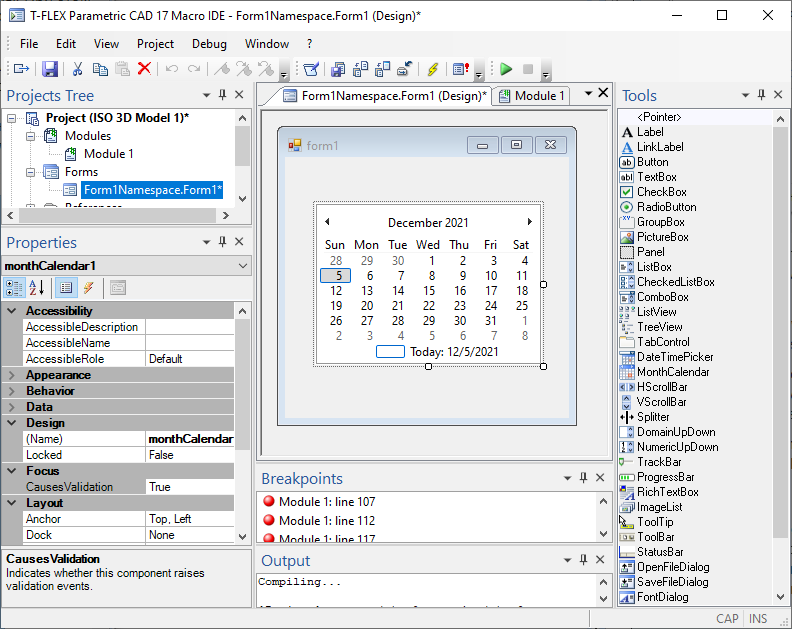Viewport: 792px width, 629px height.
Task: Click the Exit icon in the toolbar
Action: [x=21, y=69]
